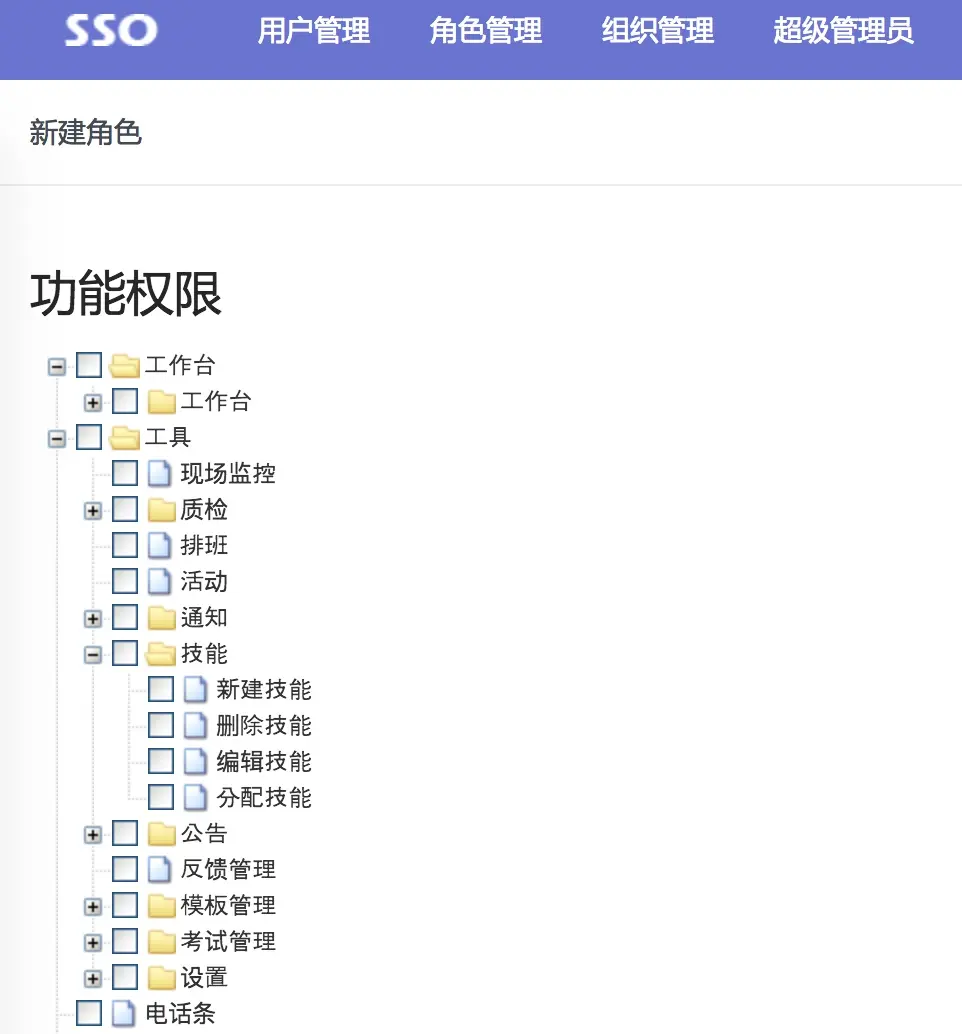Expand the 质检 folder

(x=93, y=510)
